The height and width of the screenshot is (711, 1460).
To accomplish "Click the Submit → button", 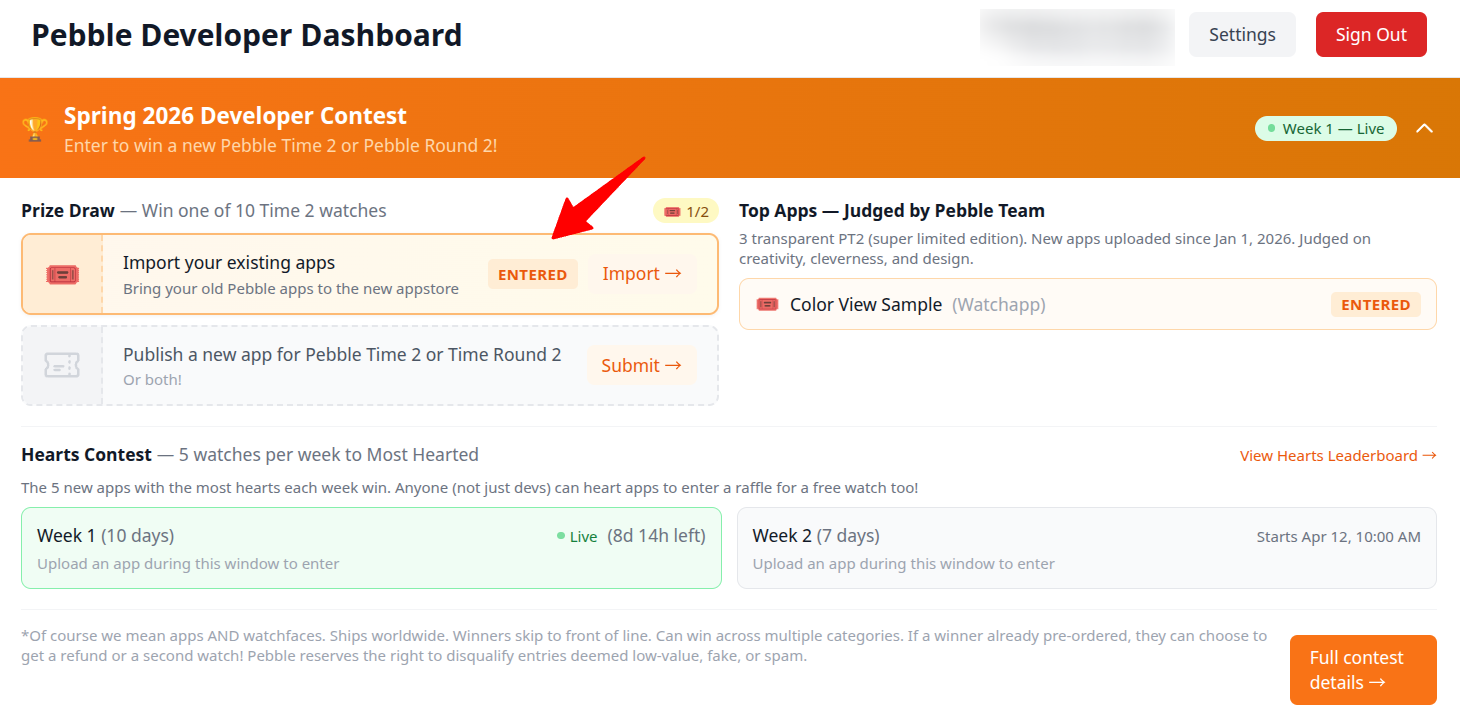I will coord(641,365).
